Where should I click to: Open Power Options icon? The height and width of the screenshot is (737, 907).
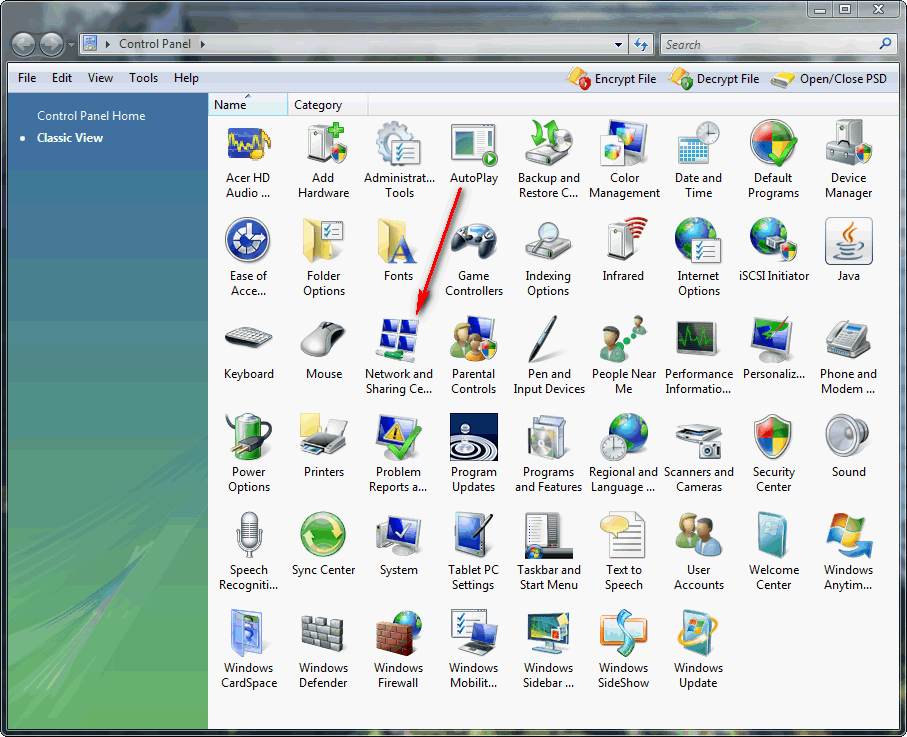click(x=249, y=436)
